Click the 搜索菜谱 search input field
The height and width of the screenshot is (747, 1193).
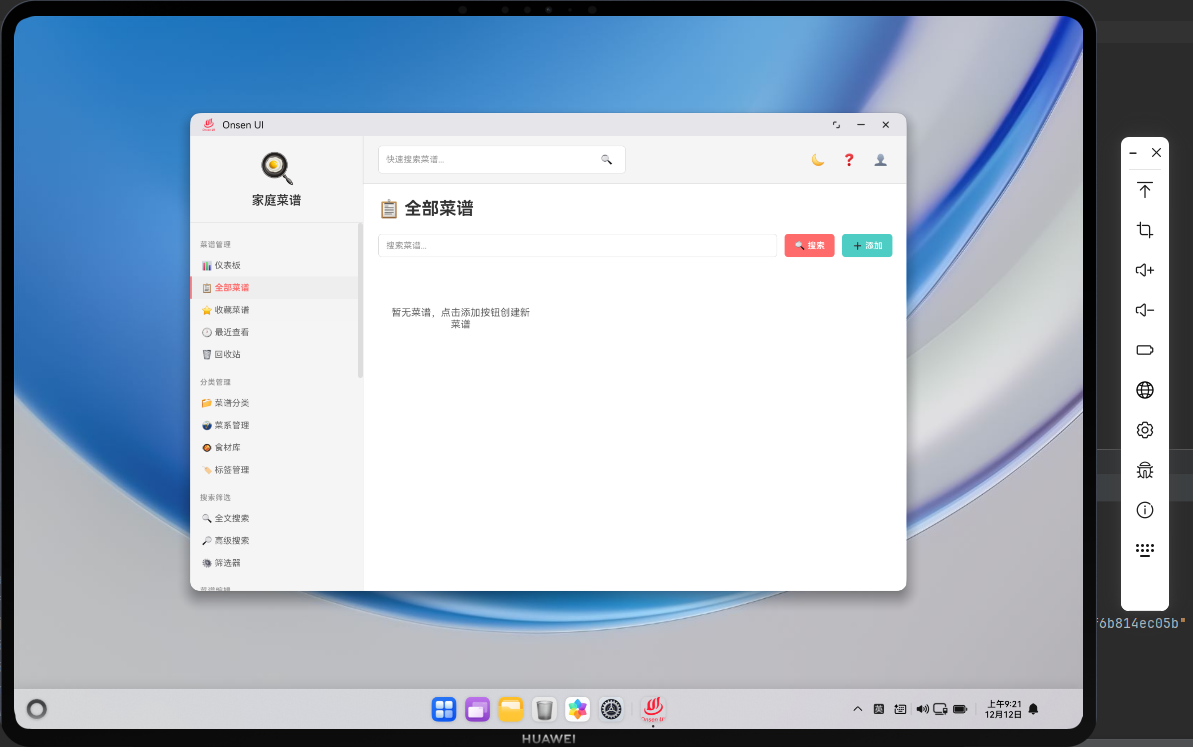click(577, 245)
